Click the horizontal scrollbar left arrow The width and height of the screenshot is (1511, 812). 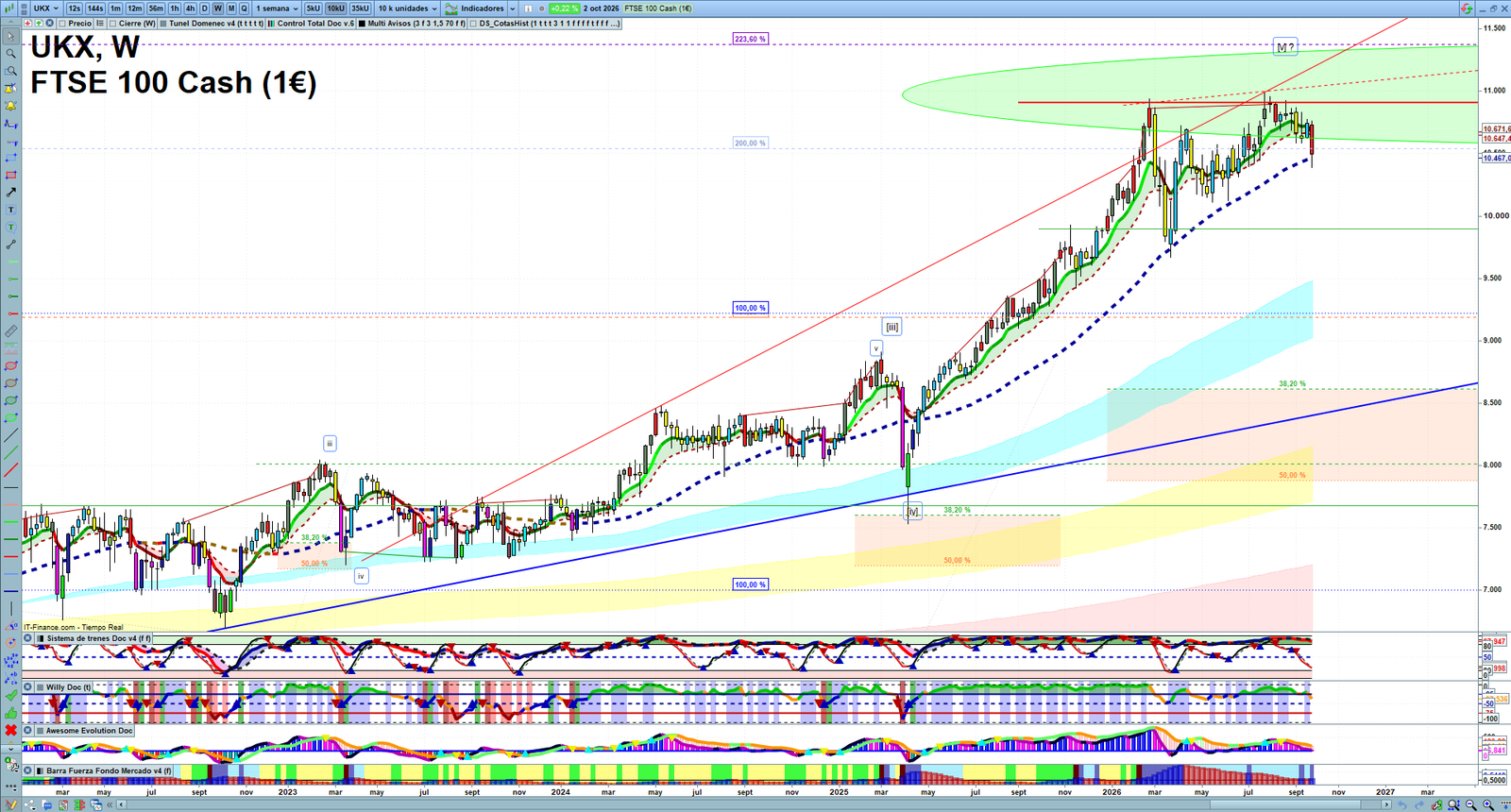121,804
